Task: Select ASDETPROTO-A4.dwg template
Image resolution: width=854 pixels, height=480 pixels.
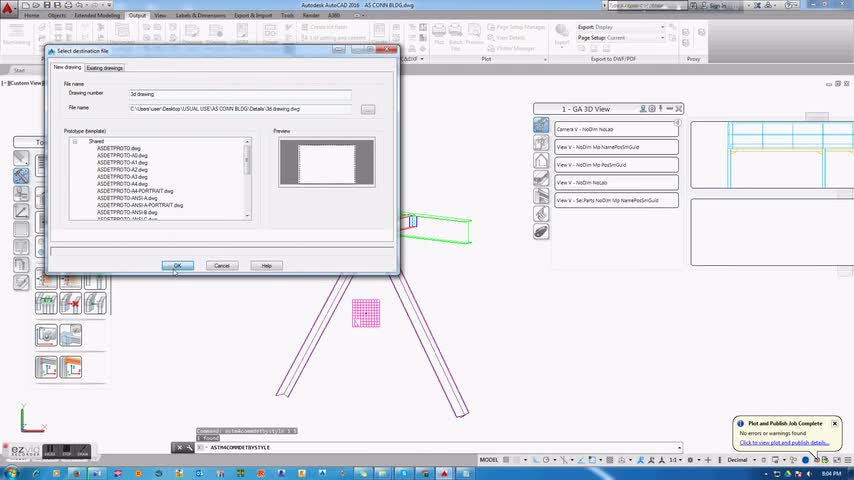Action: (x=122, y=184)
